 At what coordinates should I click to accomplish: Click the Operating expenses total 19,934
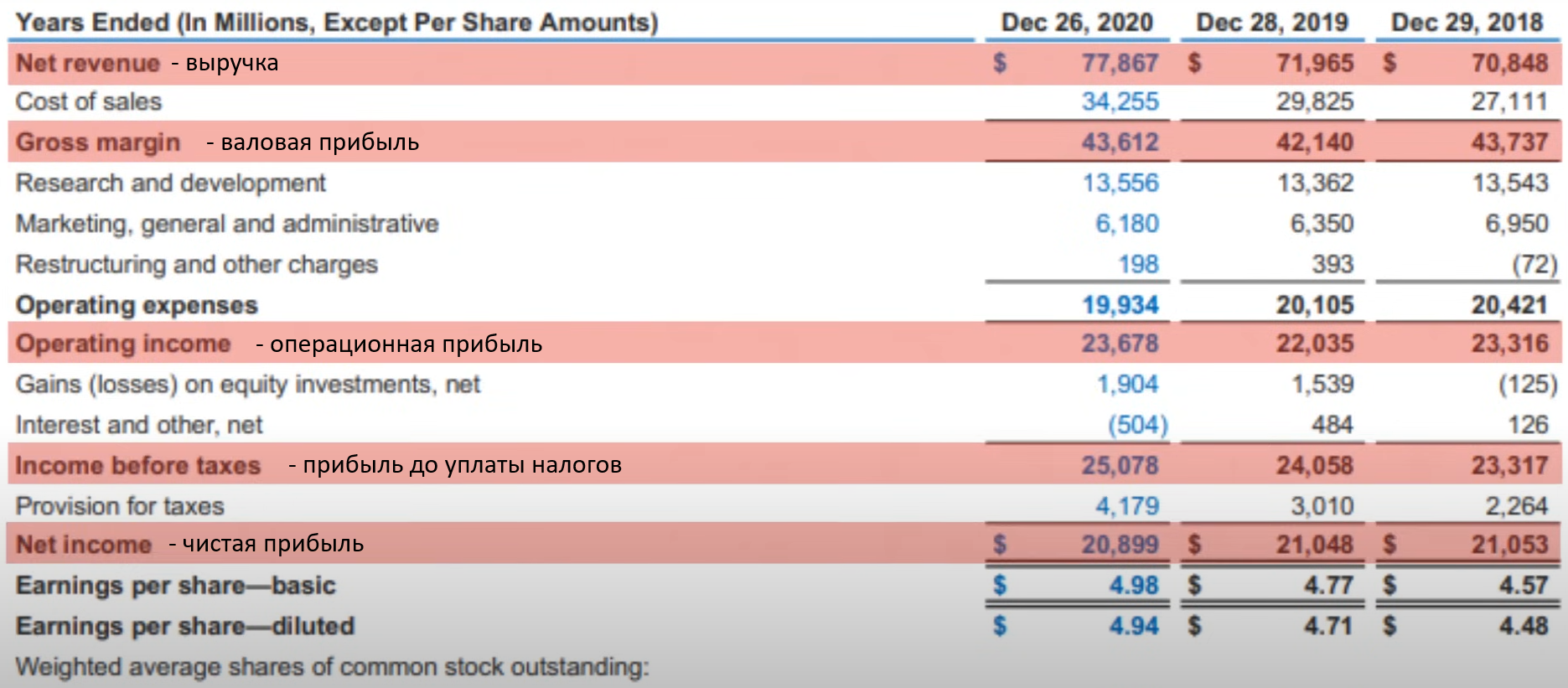pos(1120,305)
